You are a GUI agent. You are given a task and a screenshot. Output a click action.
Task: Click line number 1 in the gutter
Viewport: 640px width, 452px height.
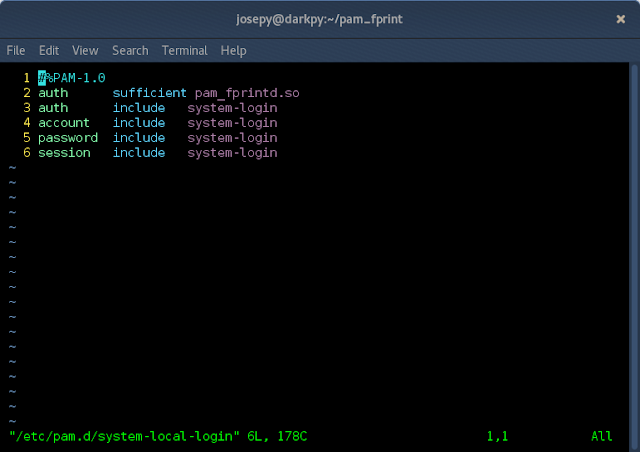pyautogui.click(x=27, y=78)
